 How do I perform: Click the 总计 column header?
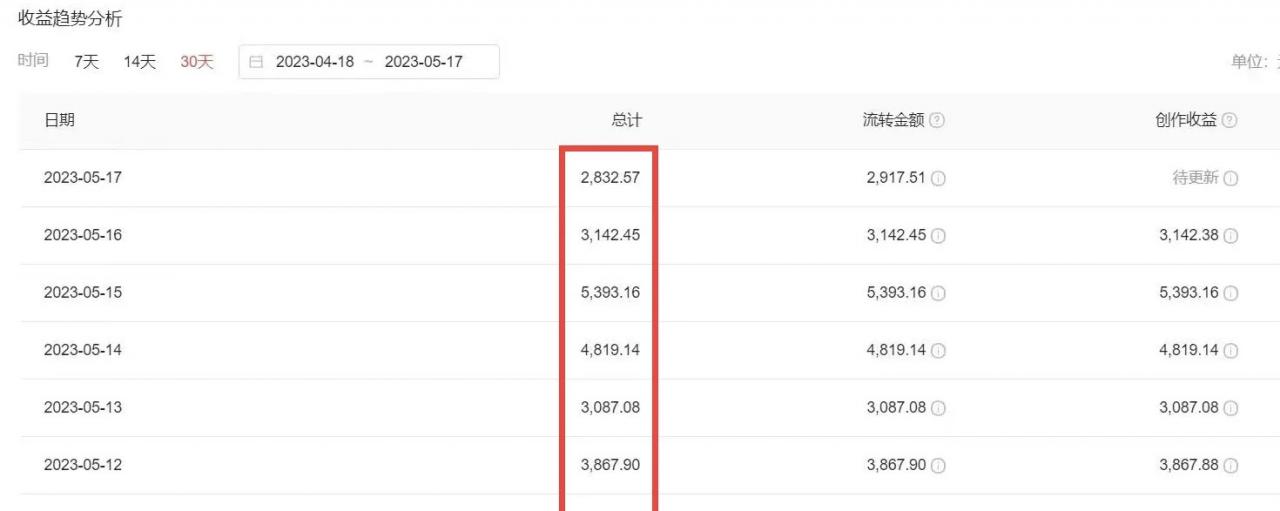pos(626,120)
